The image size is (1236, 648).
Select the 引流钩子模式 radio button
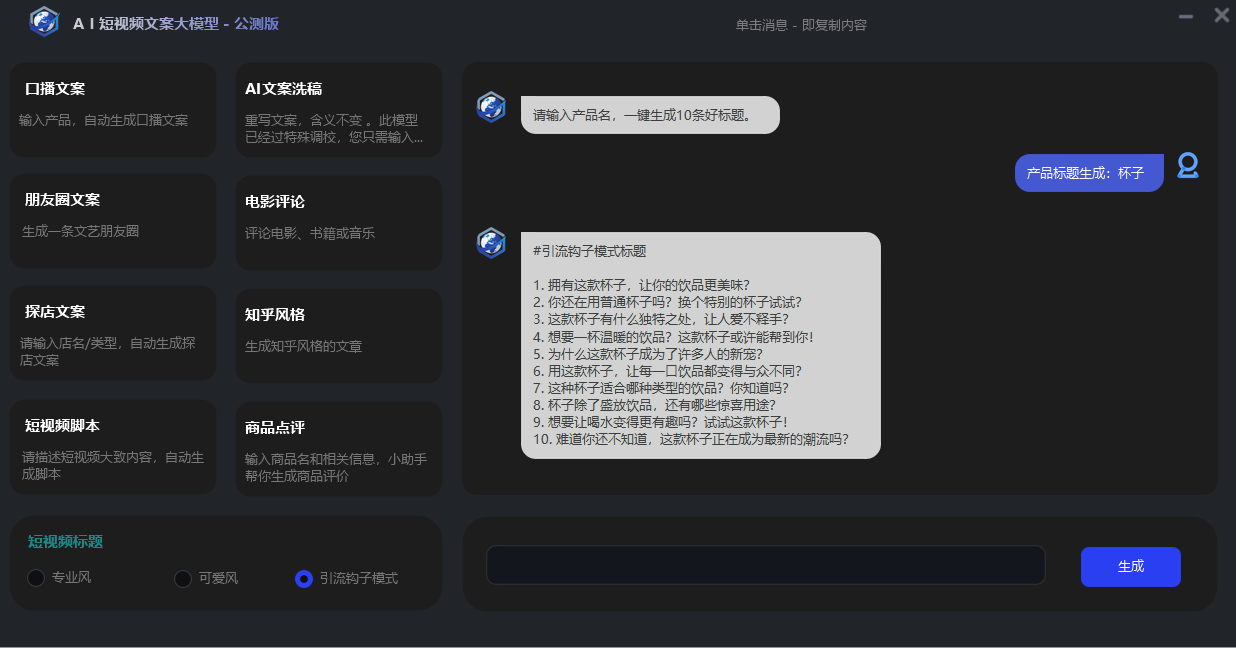[304, 578]
